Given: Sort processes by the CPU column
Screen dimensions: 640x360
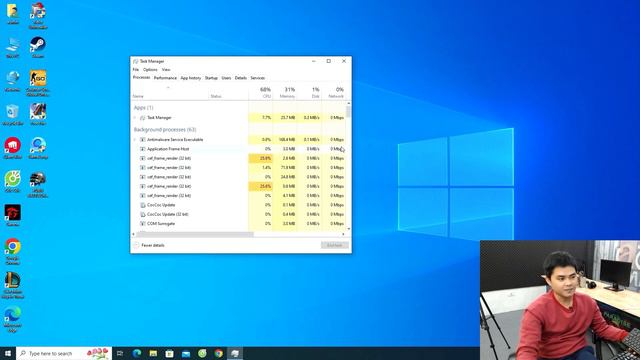Looking at the screenshot, I should [261, 92].
